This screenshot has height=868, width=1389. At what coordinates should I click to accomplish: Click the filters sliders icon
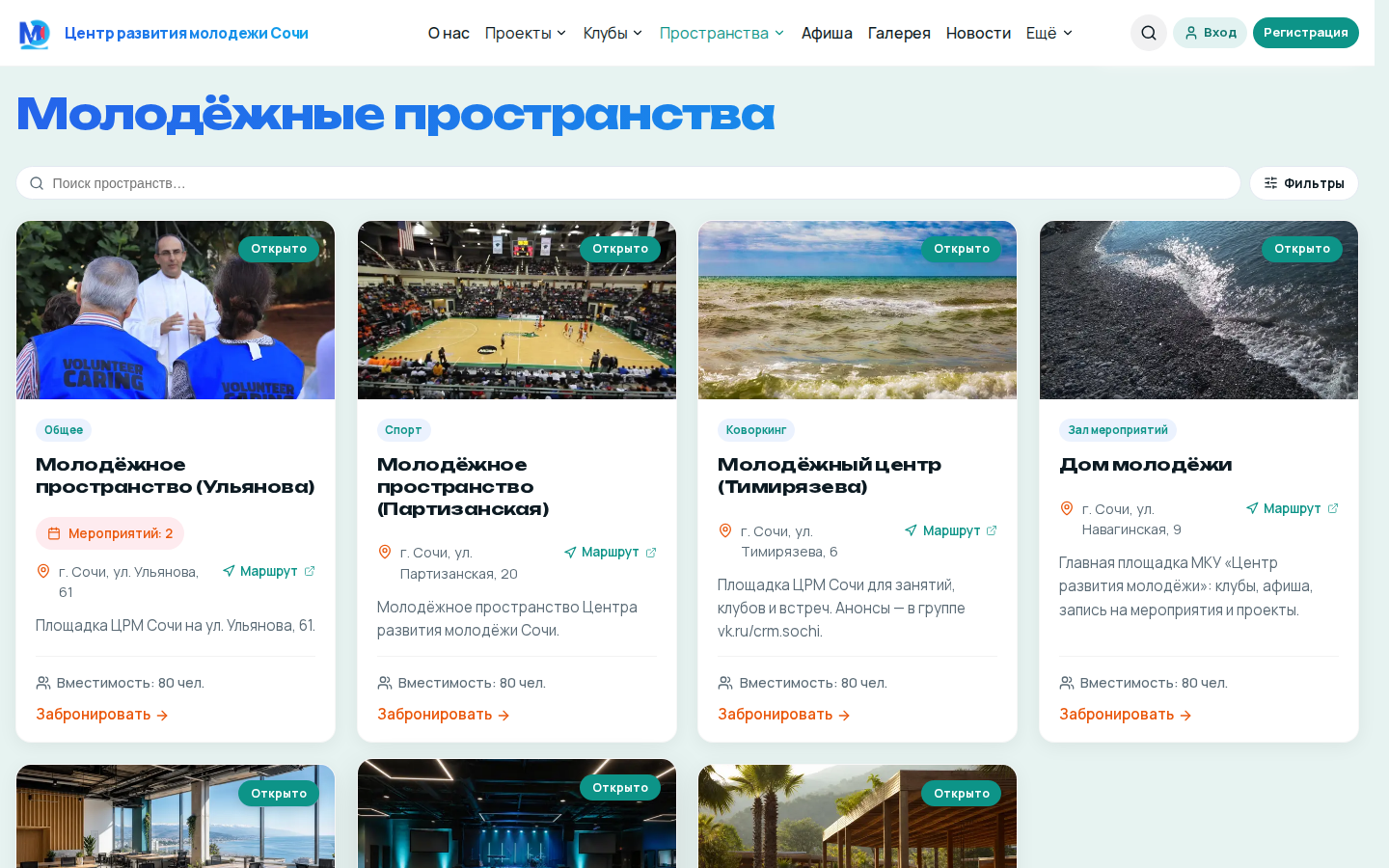click(x=1270, y=183)
